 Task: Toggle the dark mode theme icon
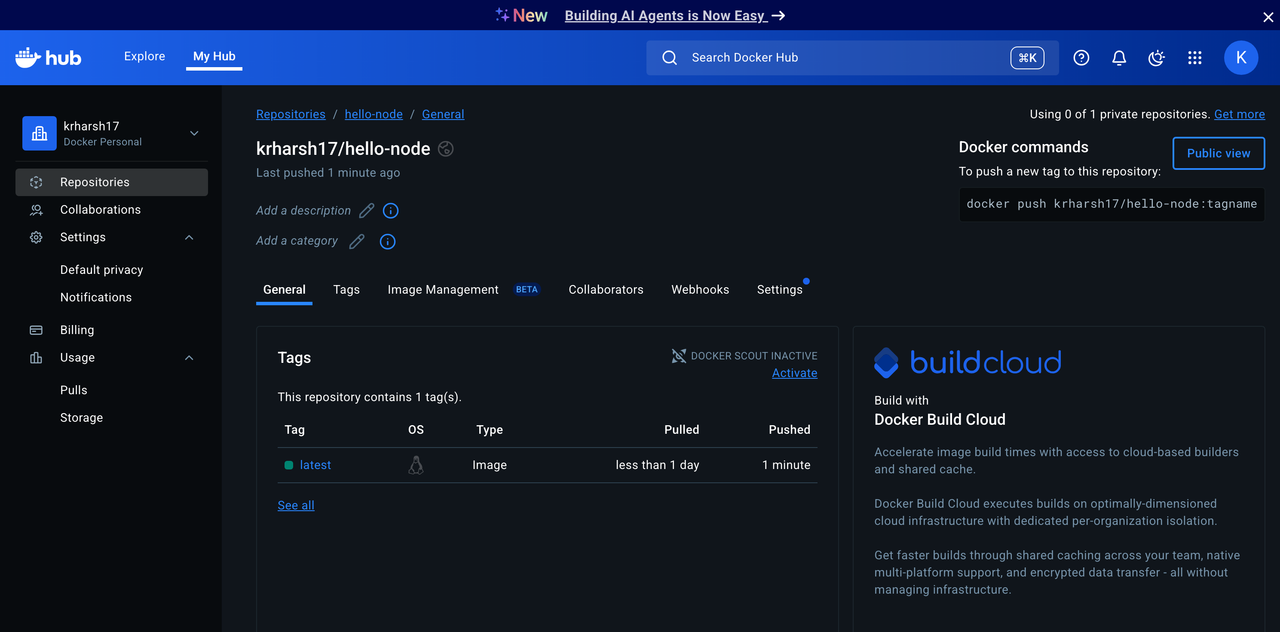1156,58
